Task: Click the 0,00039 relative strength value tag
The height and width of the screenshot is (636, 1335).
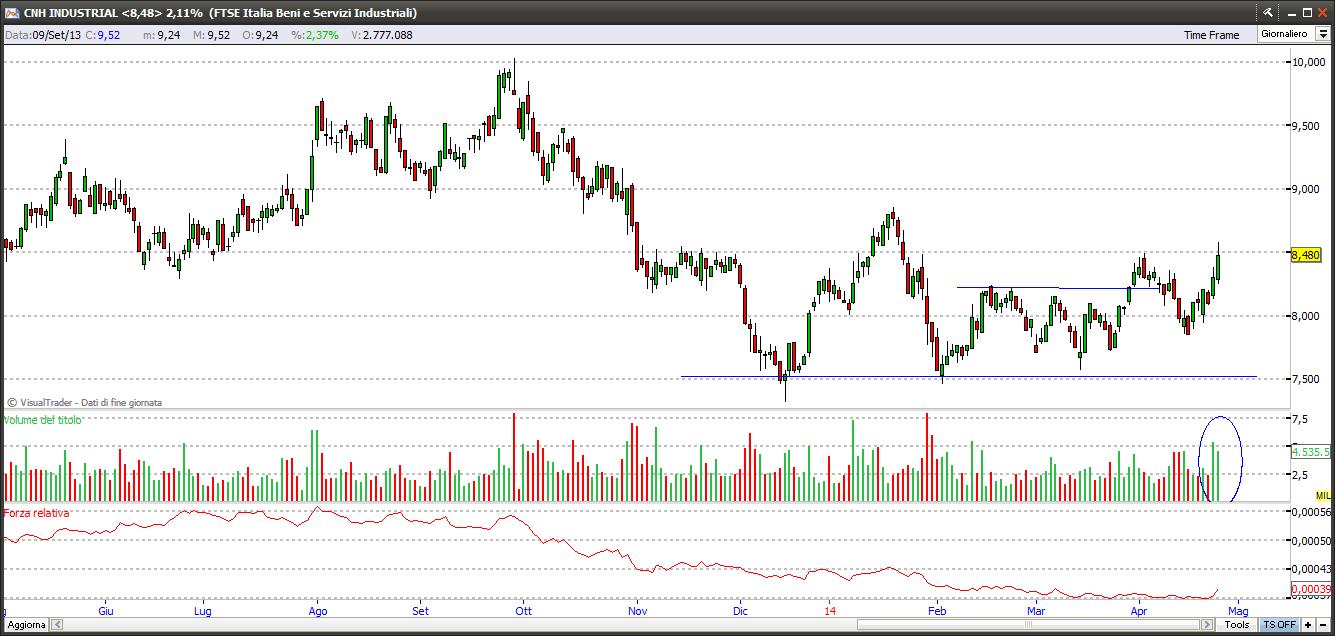Action: coord(1310,589)
